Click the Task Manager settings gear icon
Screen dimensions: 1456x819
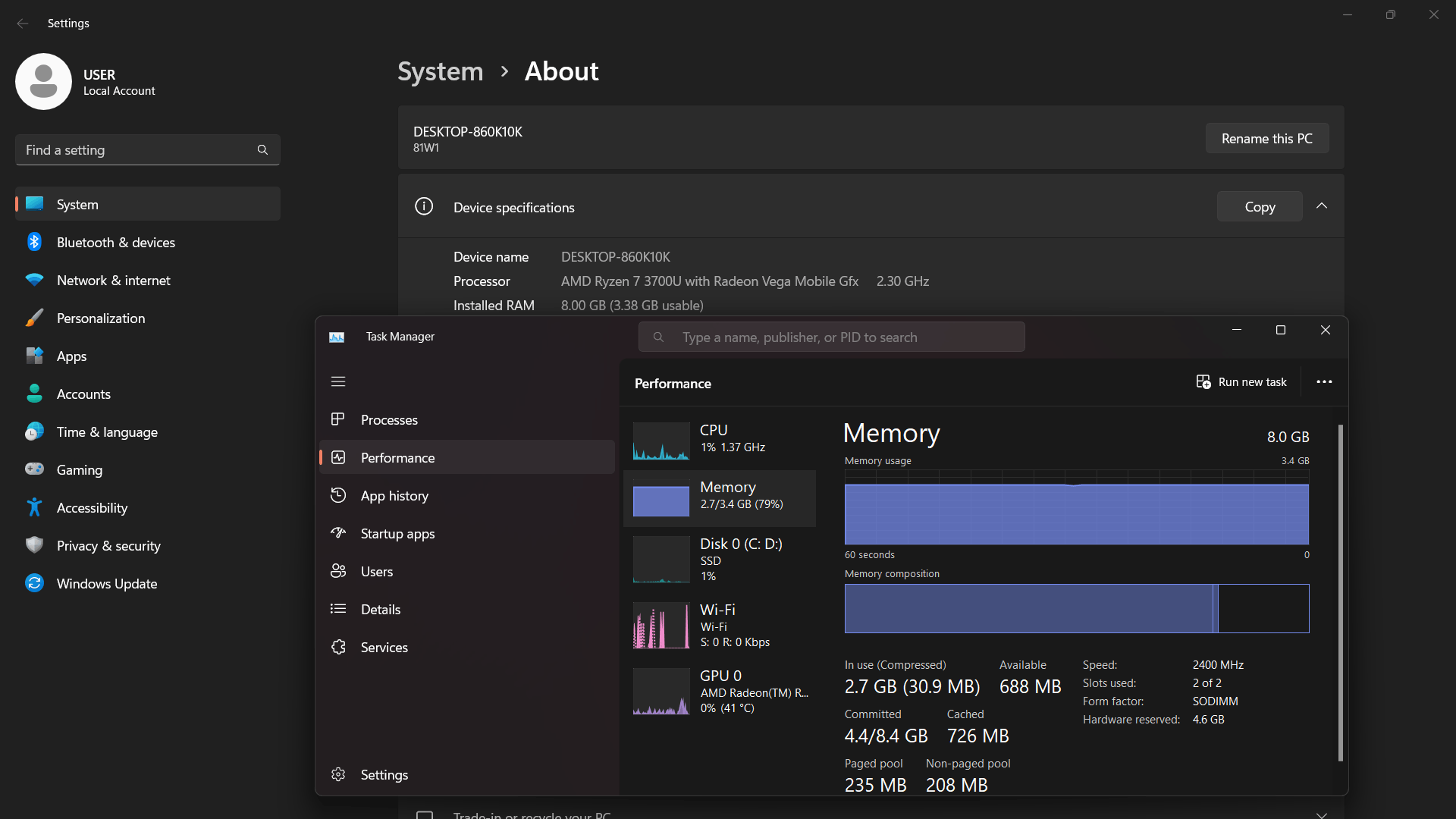pos(338,773)
